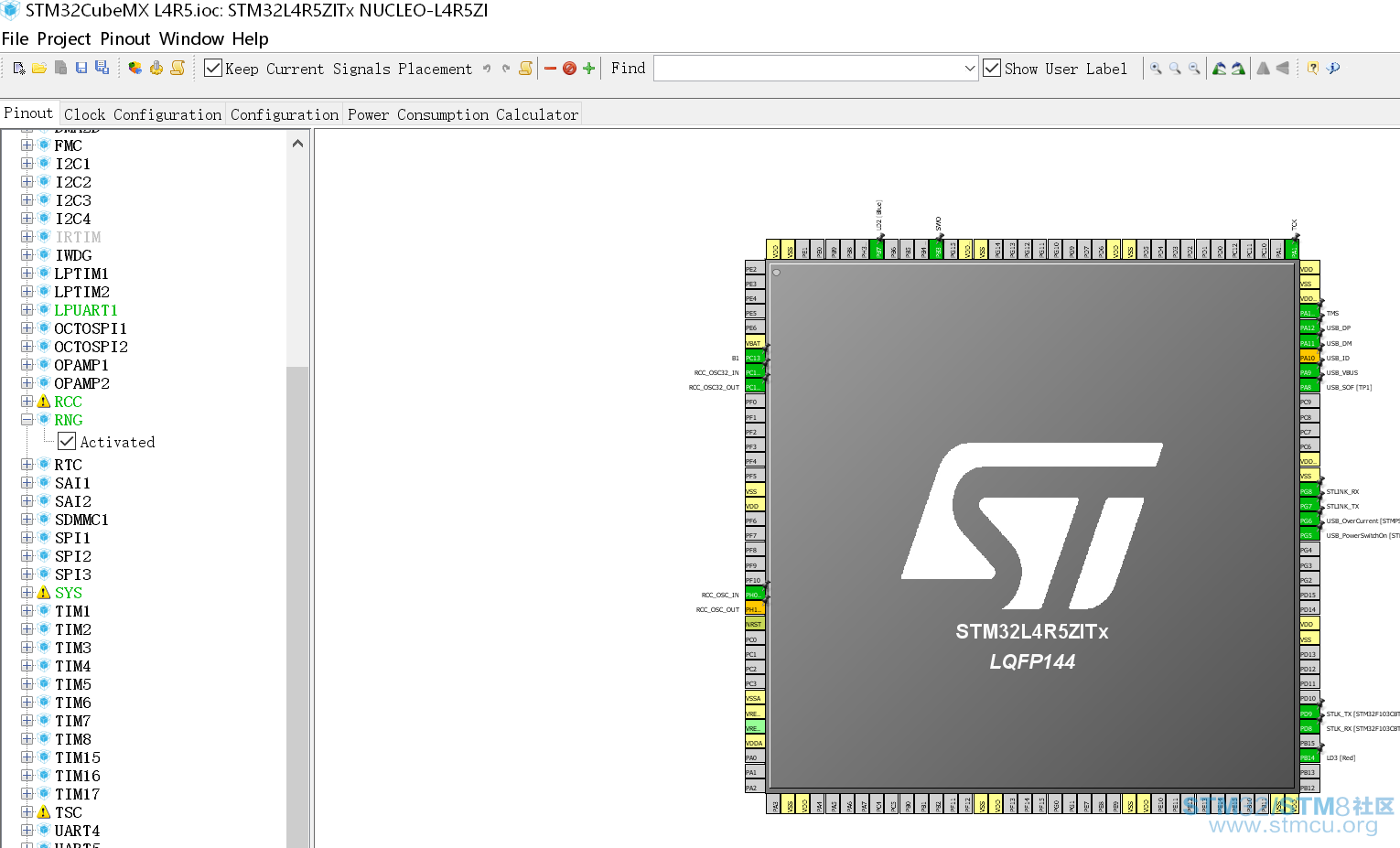This screenshot has width=1400, height=848.
Task: Click the grey sideways flip icon
Action: click(x=1283, y=69)
